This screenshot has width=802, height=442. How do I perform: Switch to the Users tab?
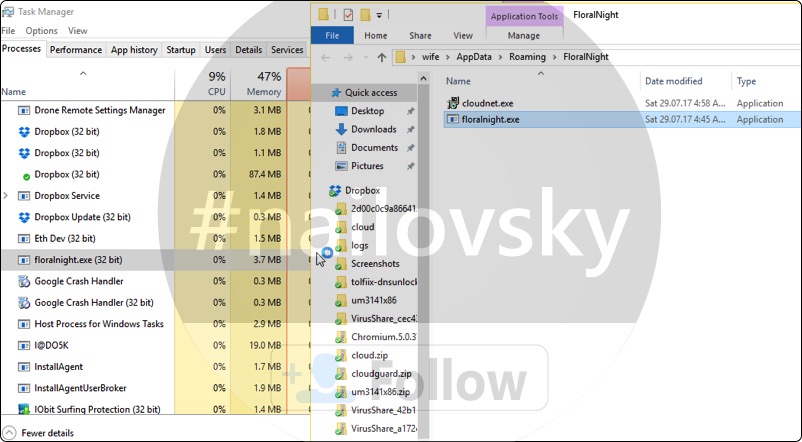point(215,50)
